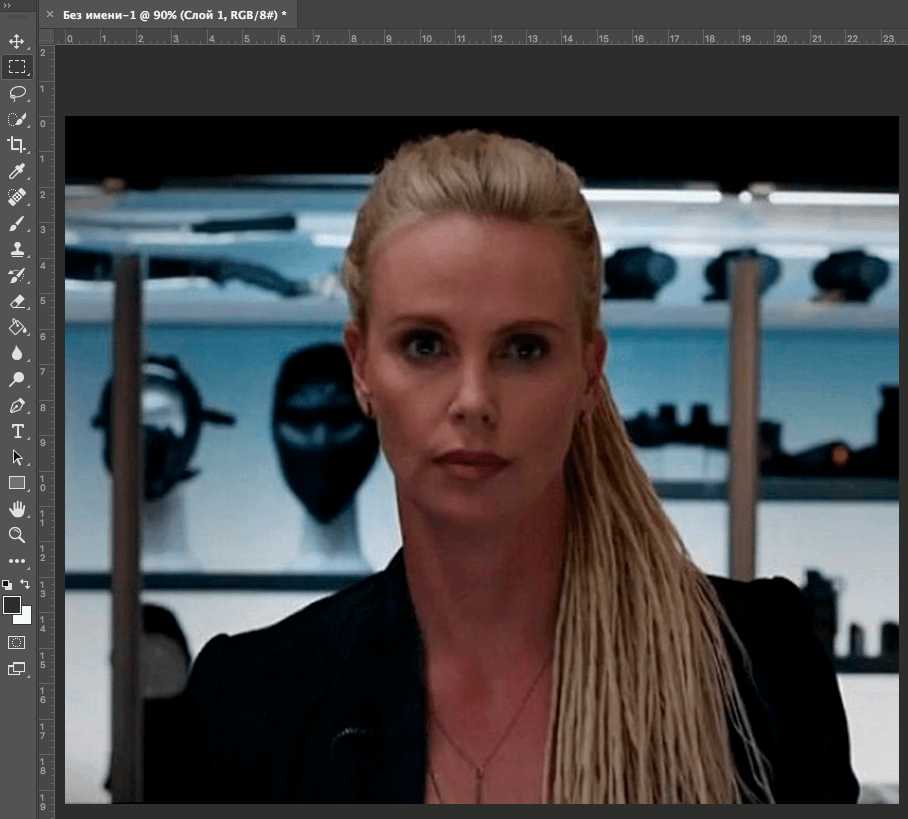
Task: Select the History Brush tool
Action: click(17, 276)
